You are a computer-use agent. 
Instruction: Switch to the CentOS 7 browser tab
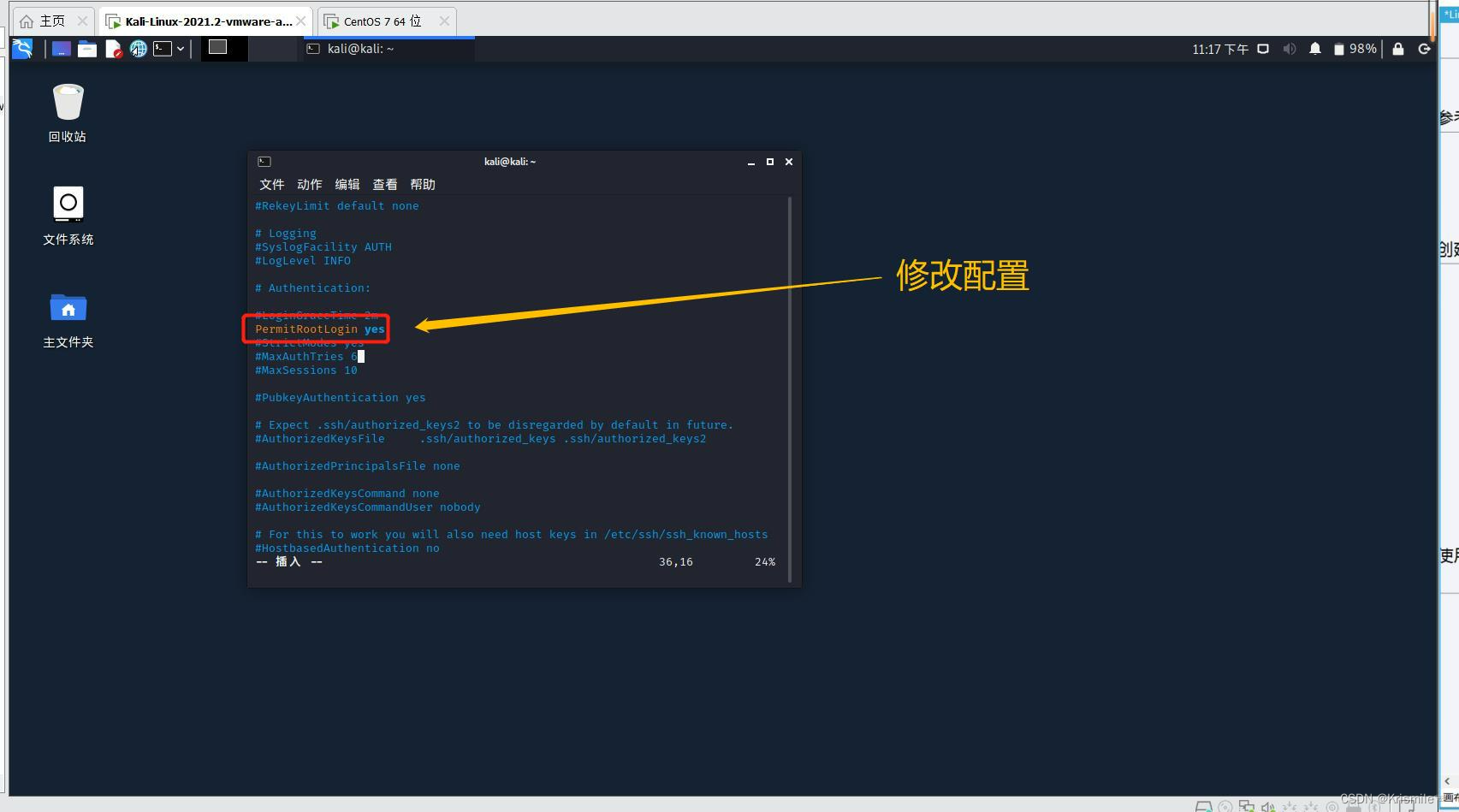[380, 21]
